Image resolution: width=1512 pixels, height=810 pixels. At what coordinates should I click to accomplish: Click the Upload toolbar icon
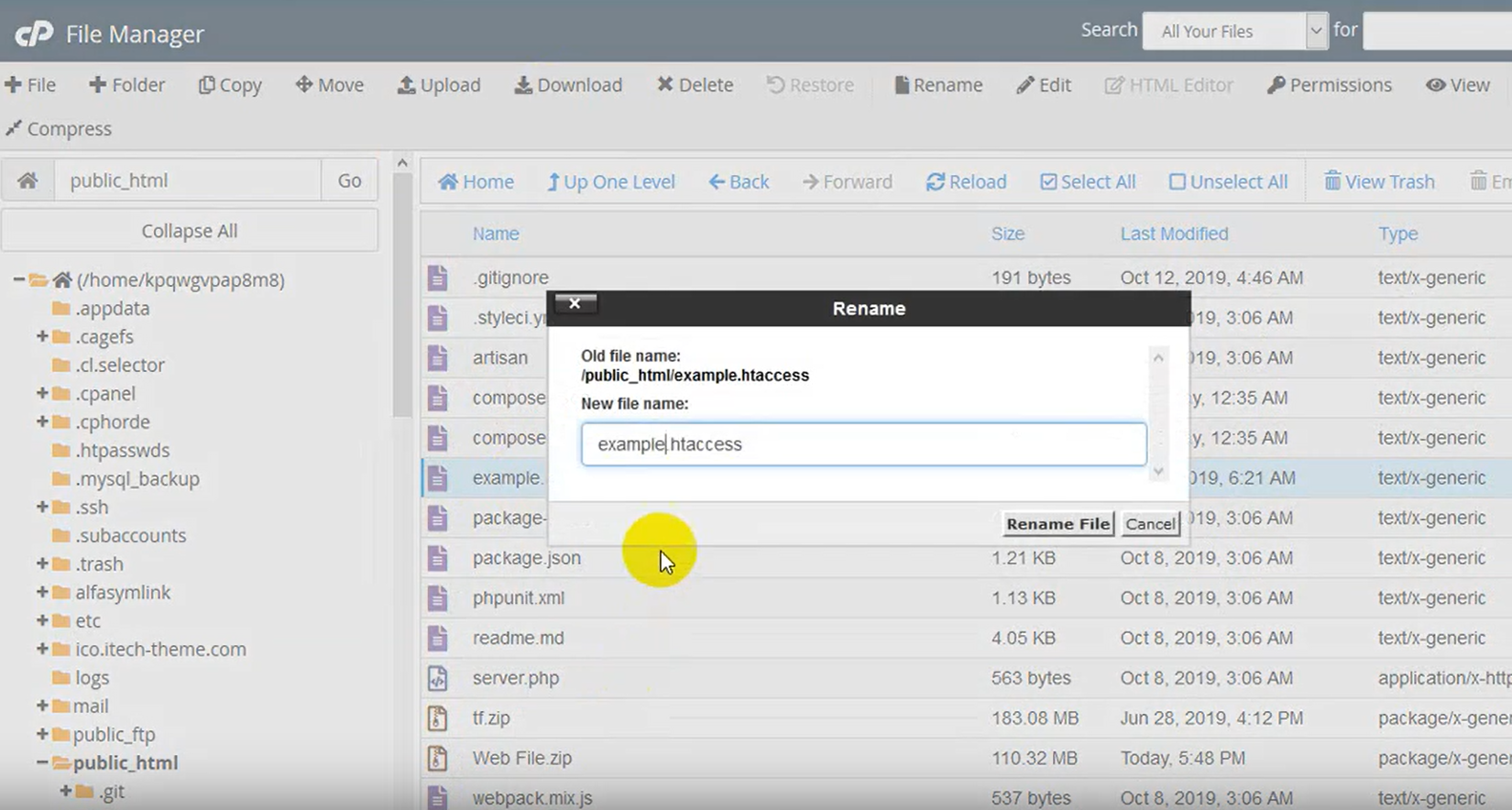(406, 85)
